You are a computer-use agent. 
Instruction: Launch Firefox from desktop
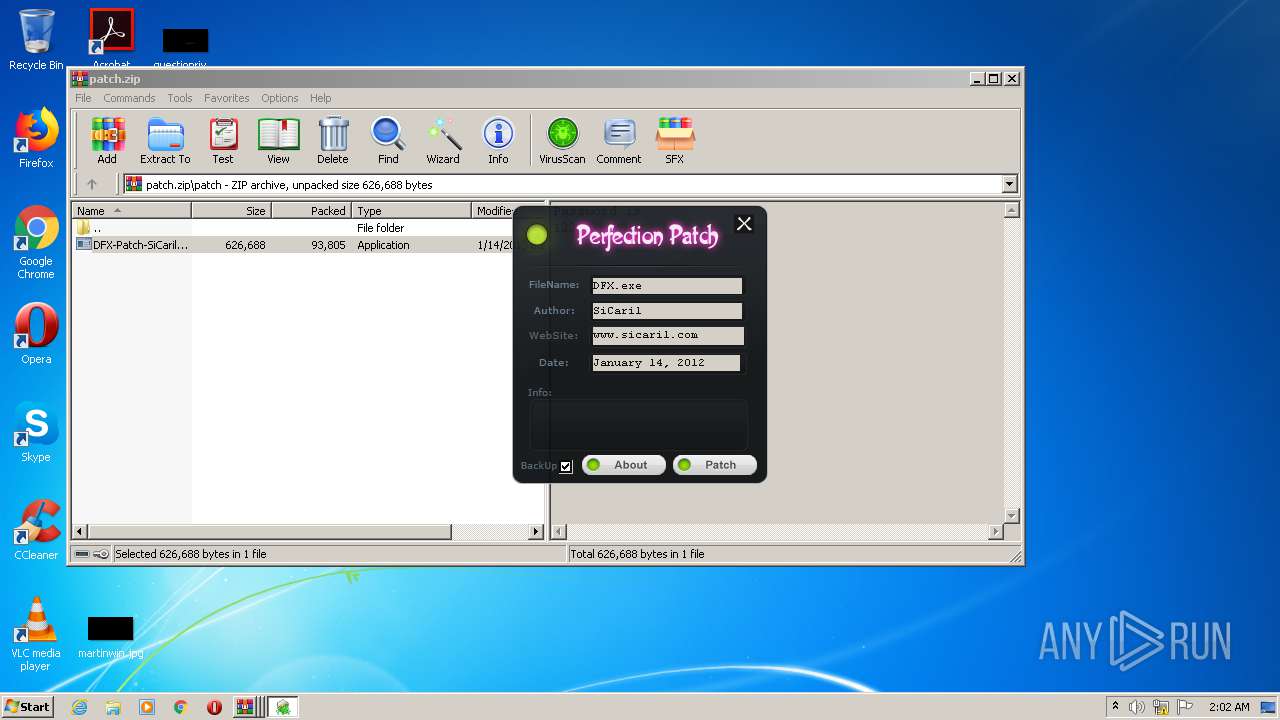click(x=36, y=138)
